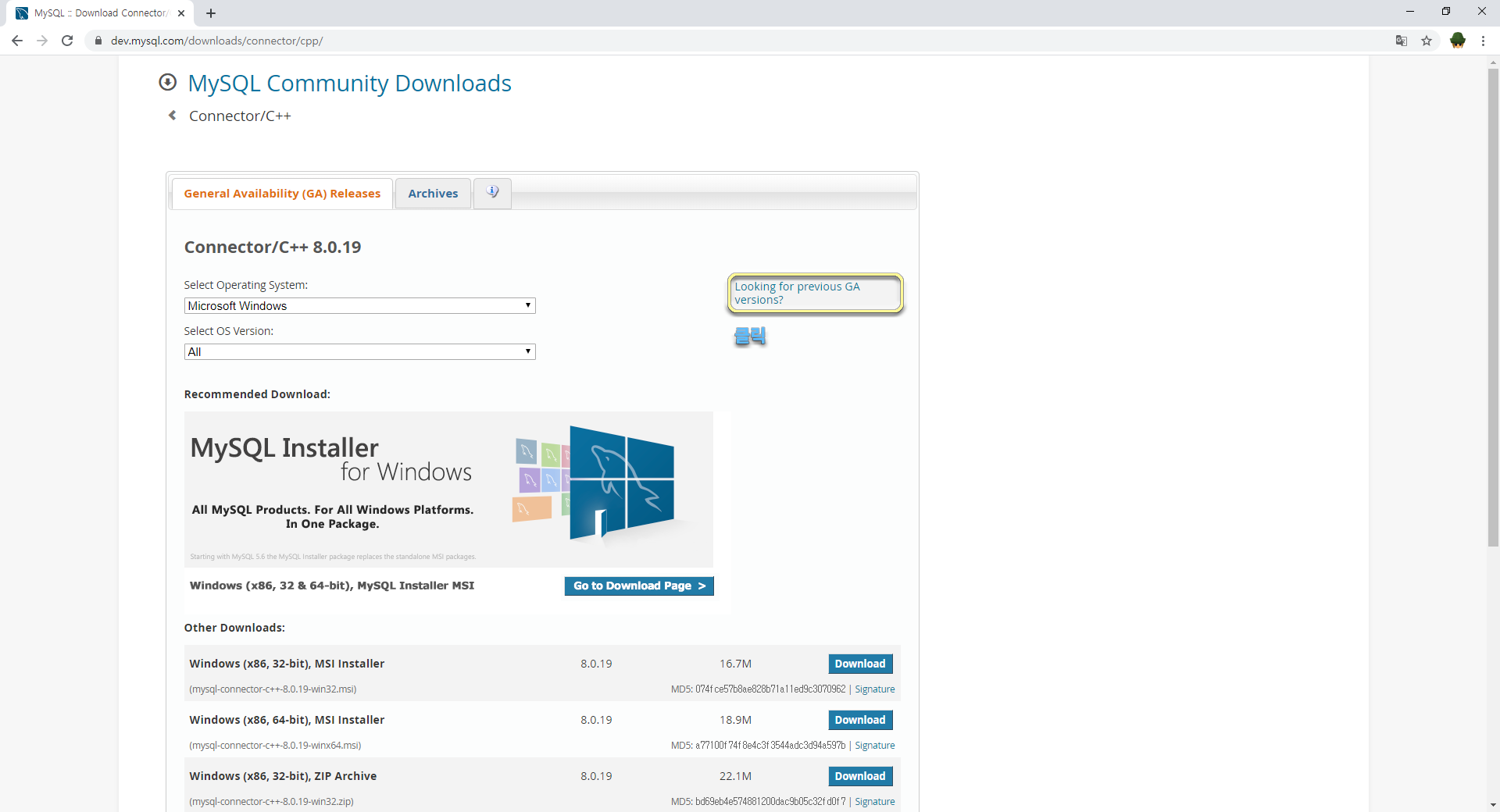Open the Chrome profile avatar
This screenshot has width=1500, height=812.
(1458, 41)
